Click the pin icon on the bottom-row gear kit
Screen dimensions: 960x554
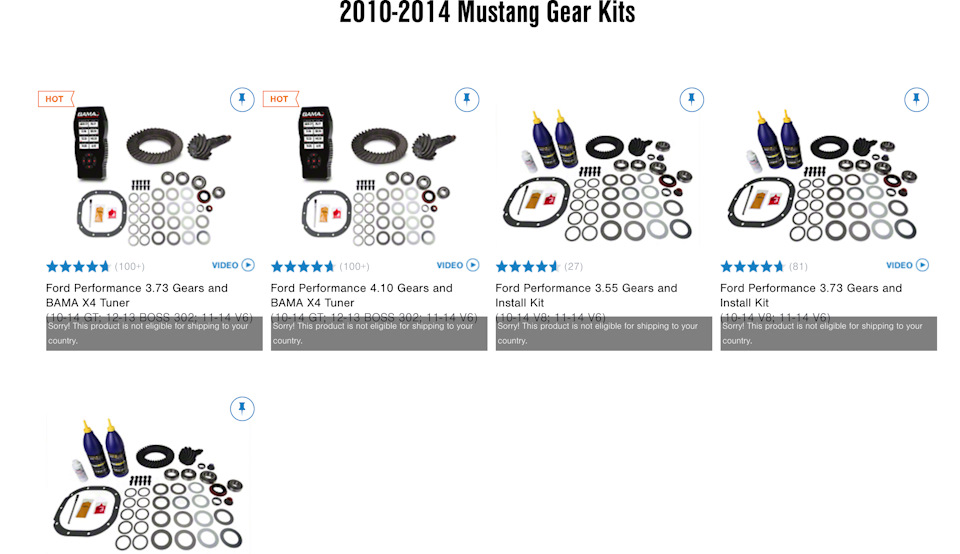click(x=242, y=408)
